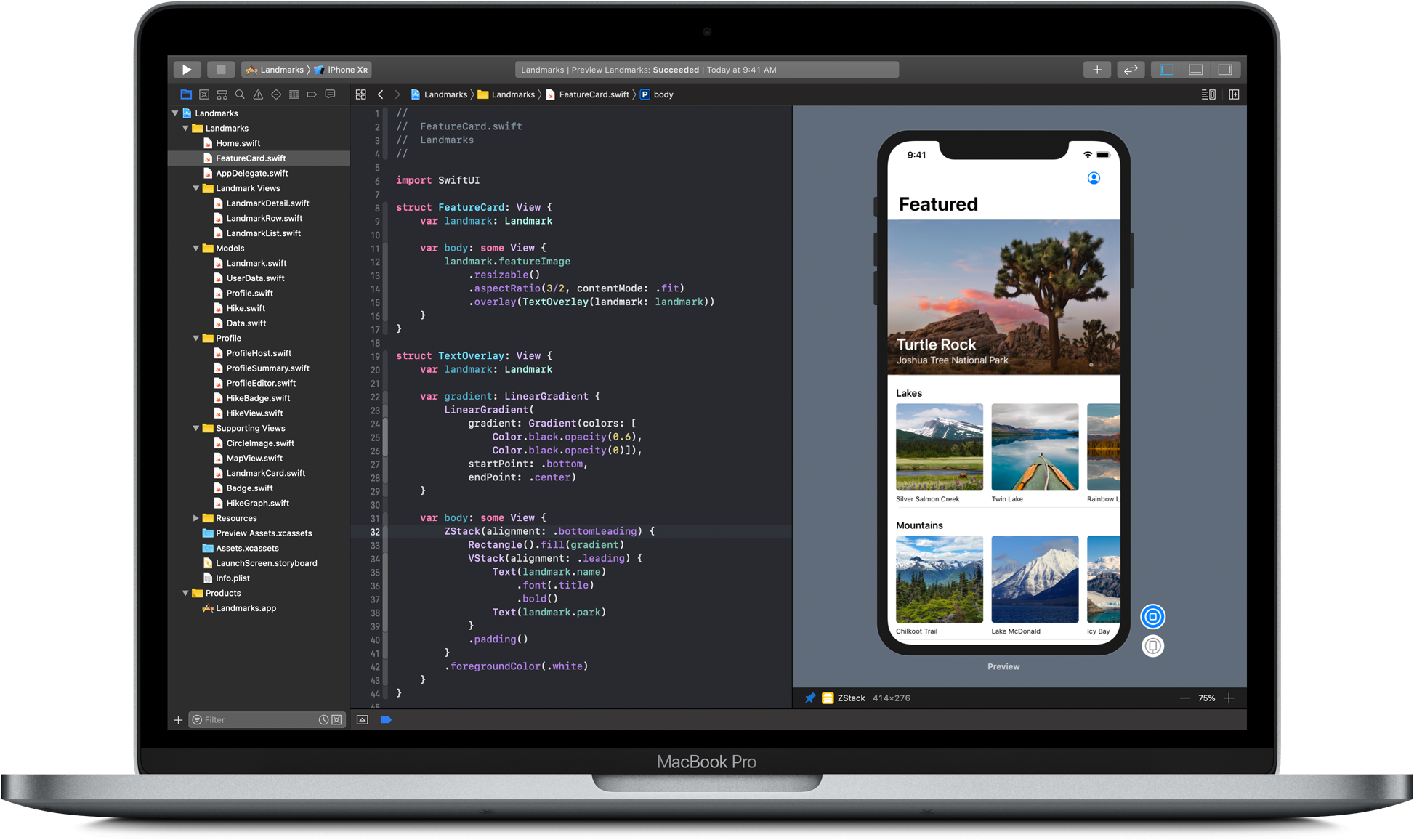
Task: Collapse the Landmark Views folder
Action: click(196, 188)
